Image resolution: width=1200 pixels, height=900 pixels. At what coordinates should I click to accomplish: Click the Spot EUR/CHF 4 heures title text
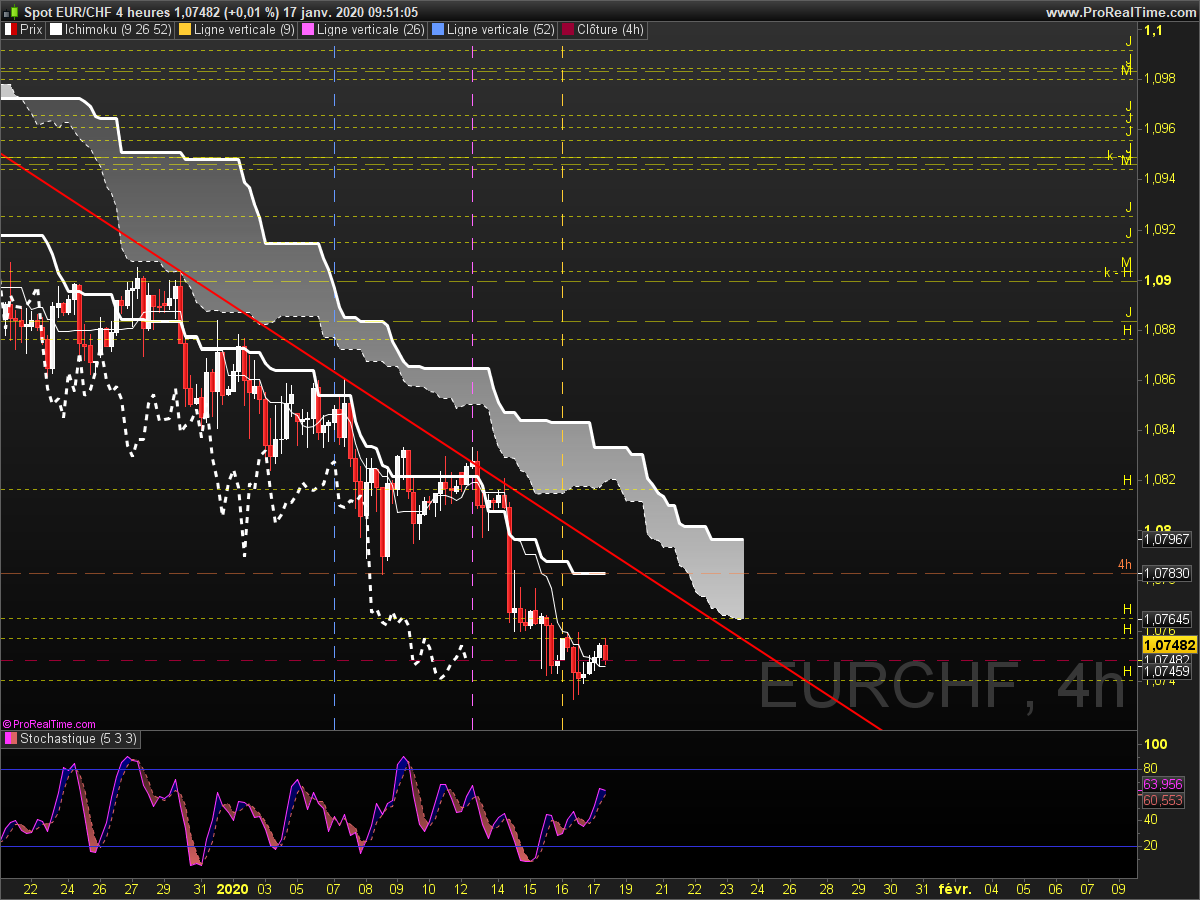coord(95,12)
